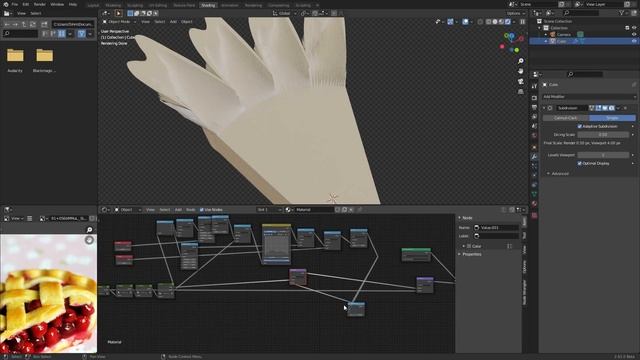Viewport: 640px width, 360px height.
Task: Switch viewport to rendered shading
Action: 508,22
